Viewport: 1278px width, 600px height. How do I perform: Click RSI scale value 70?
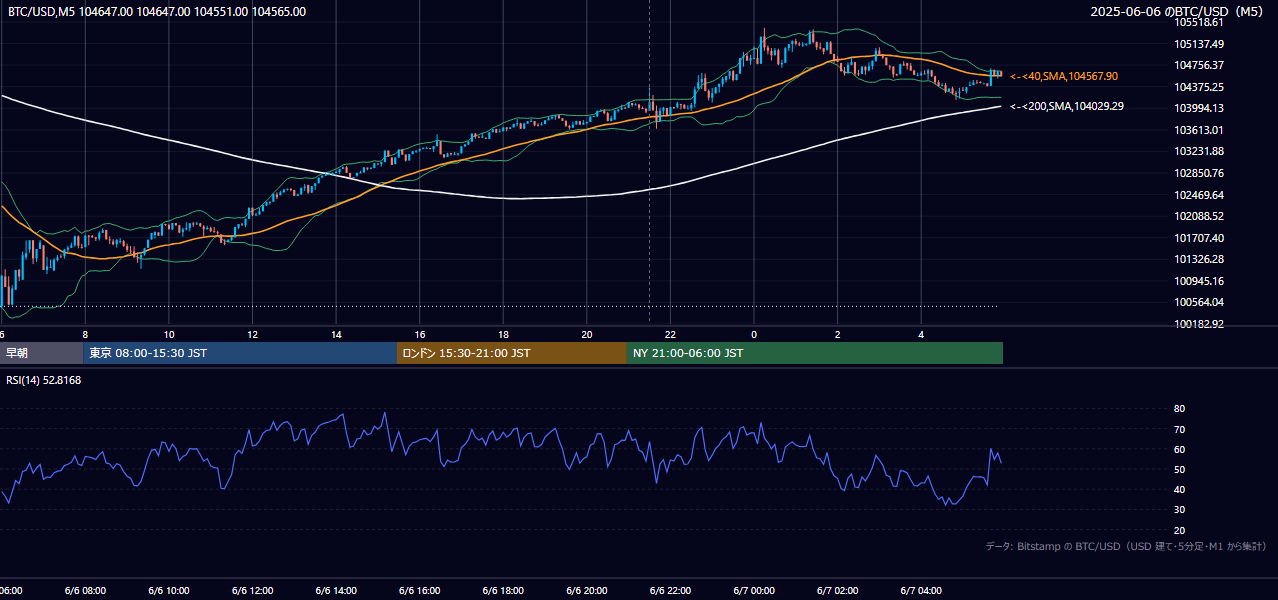[1179, 429]
